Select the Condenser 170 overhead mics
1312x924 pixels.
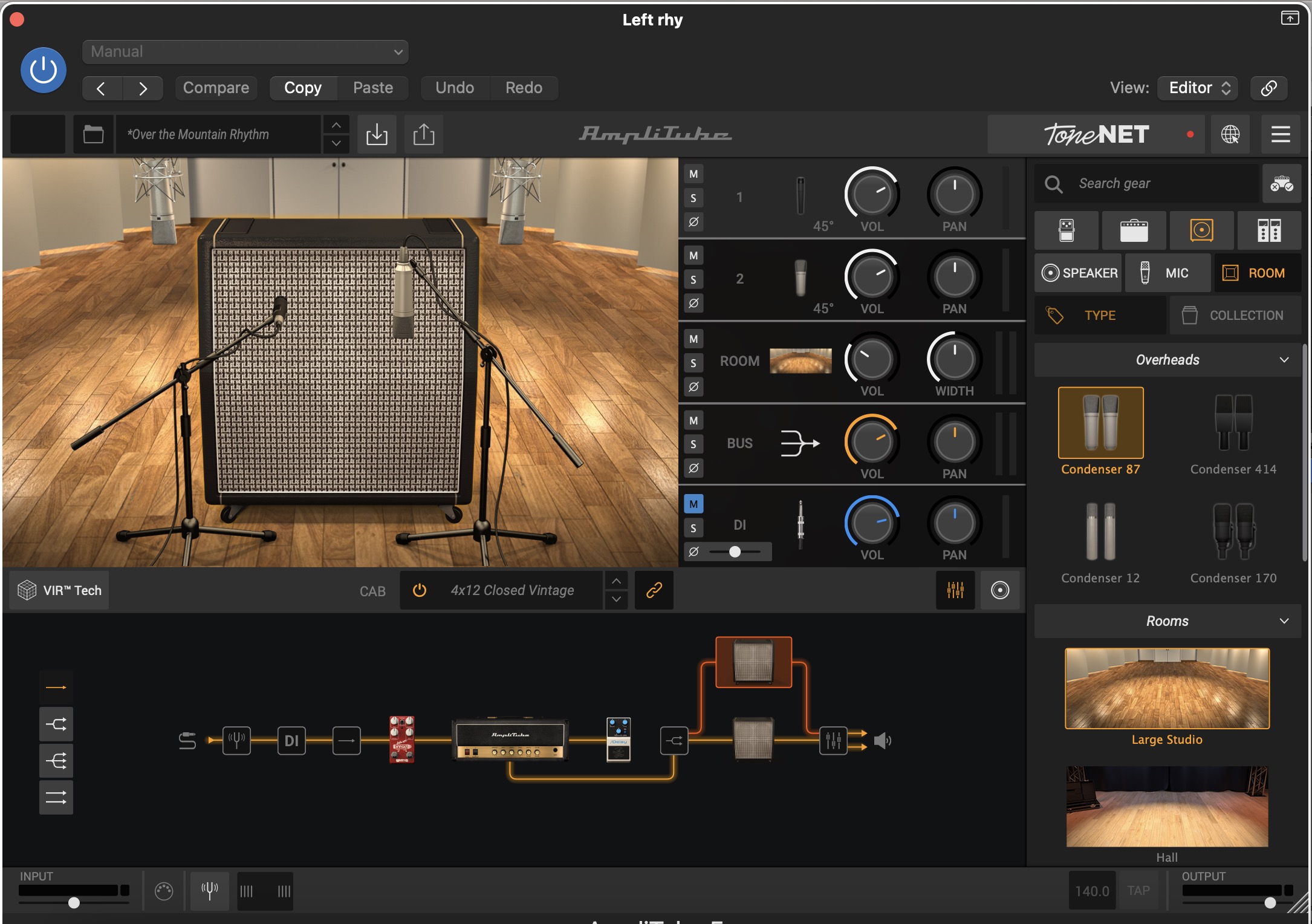1233,541
